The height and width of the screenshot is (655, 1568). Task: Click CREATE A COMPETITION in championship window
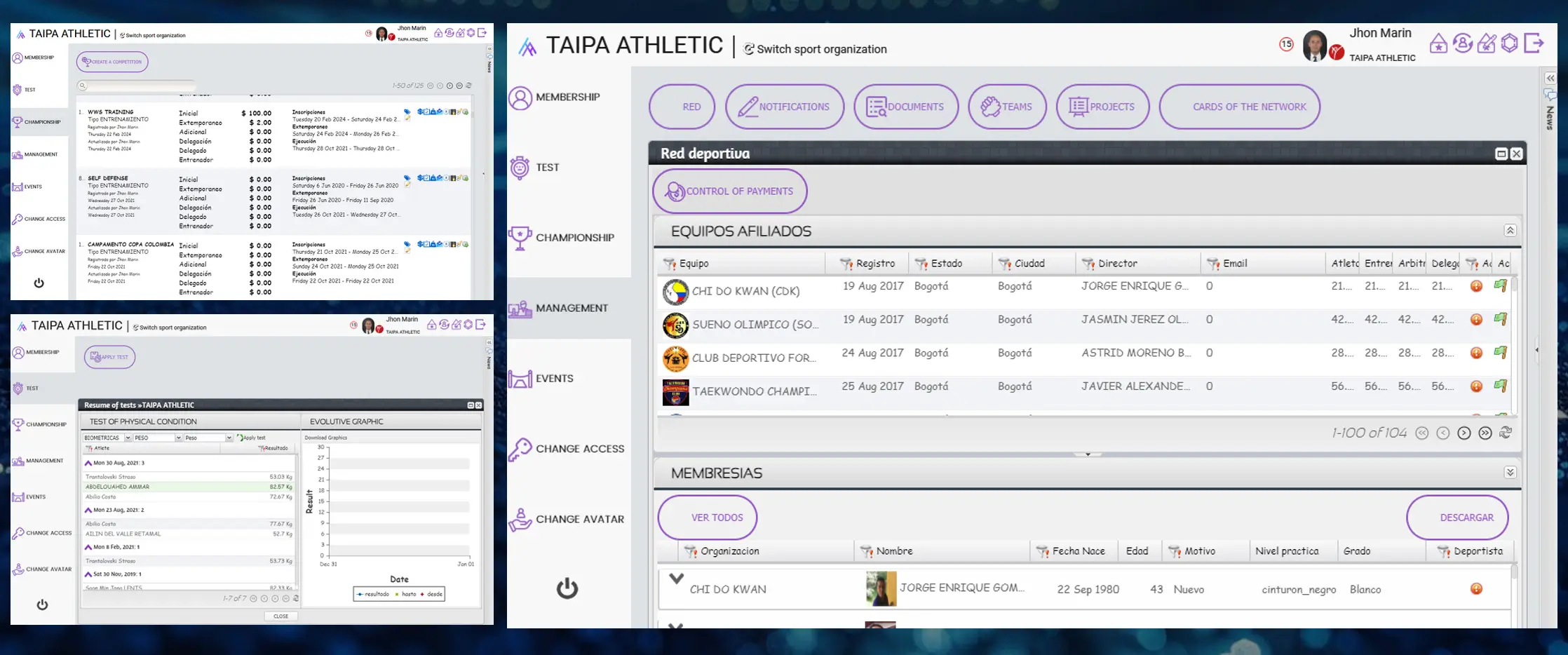(x=112, y=62)
